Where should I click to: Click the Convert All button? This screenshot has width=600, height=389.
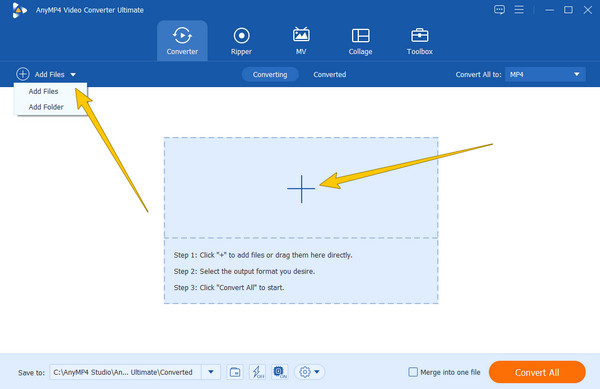pos(537,372)
